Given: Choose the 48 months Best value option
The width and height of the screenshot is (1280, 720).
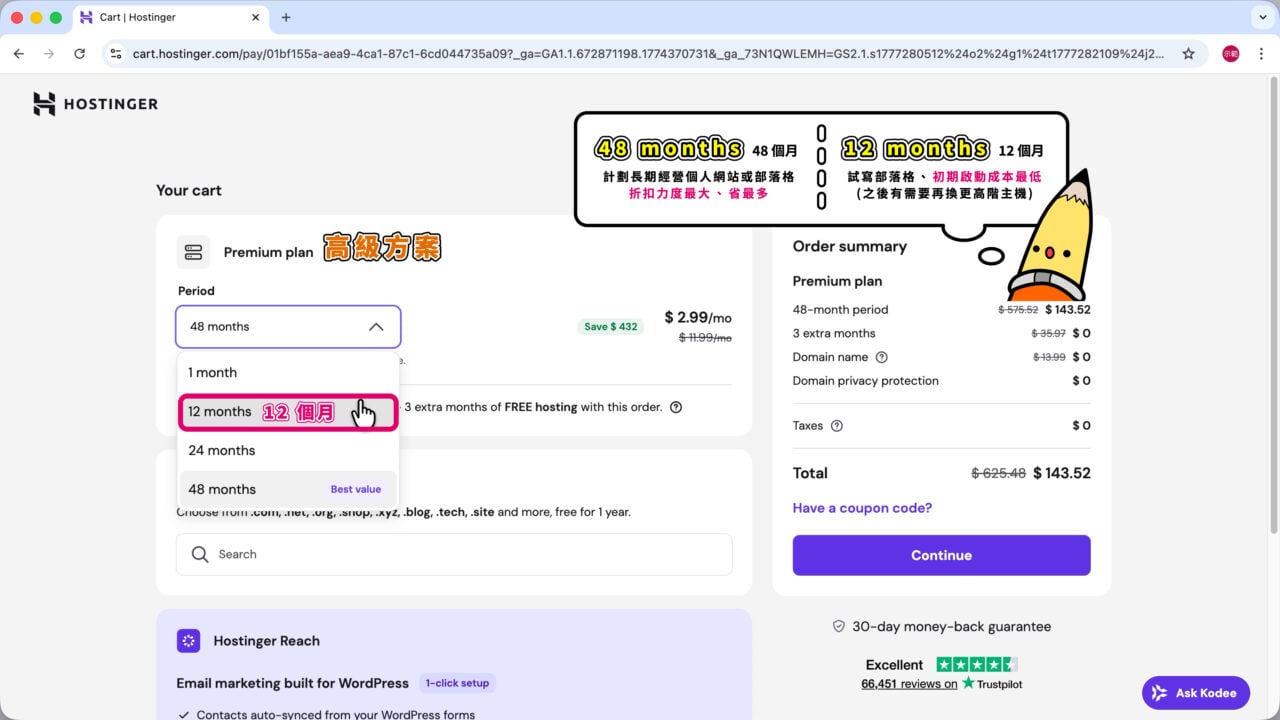Looking at the screenshot, I should click(x=288, y=489).
